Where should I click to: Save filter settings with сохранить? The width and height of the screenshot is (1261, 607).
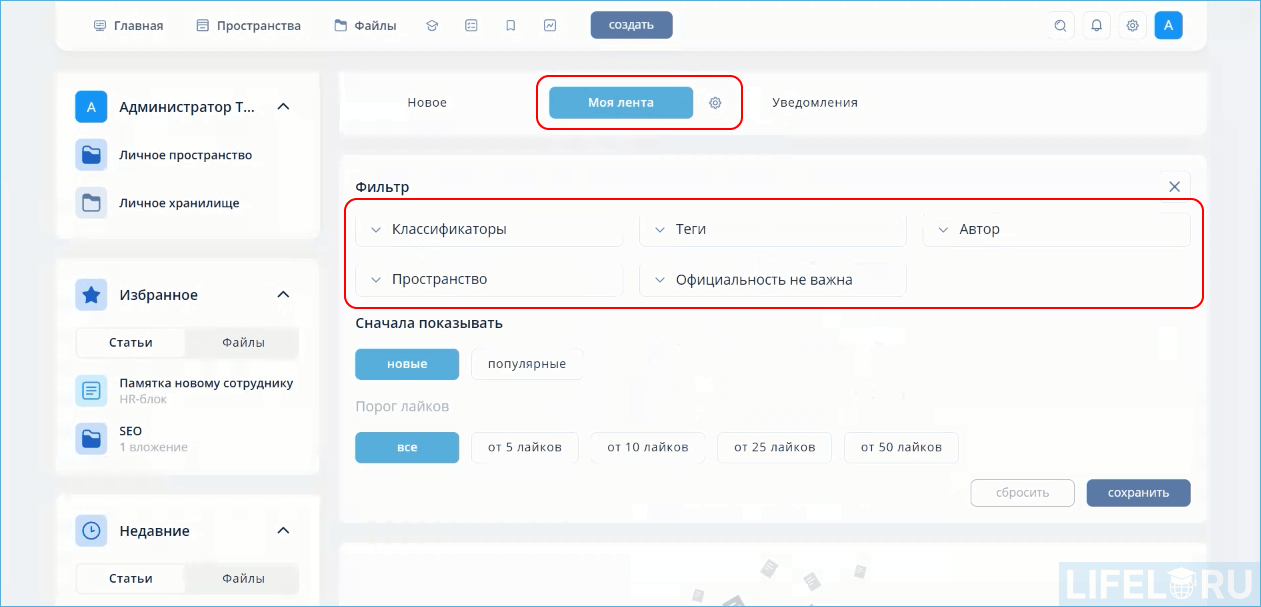tap(1138, 492)
